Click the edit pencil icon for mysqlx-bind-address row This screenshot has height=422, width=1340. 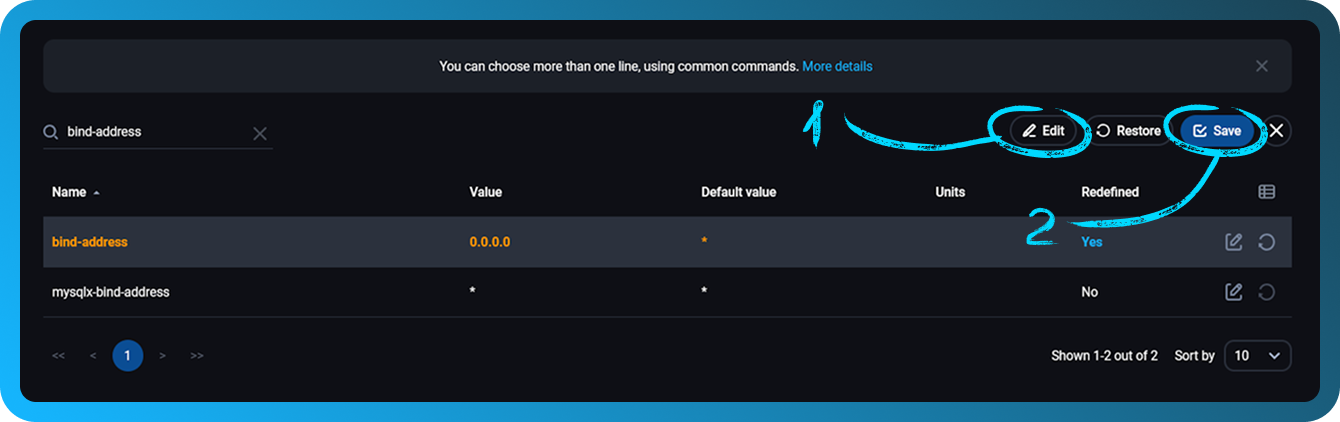click(1234, 292)
